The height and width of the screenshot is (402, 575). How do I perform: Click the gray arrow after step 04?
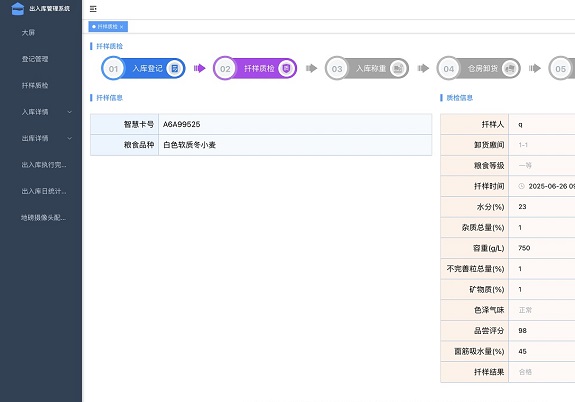pyautogui.click(x=535, y=68)
